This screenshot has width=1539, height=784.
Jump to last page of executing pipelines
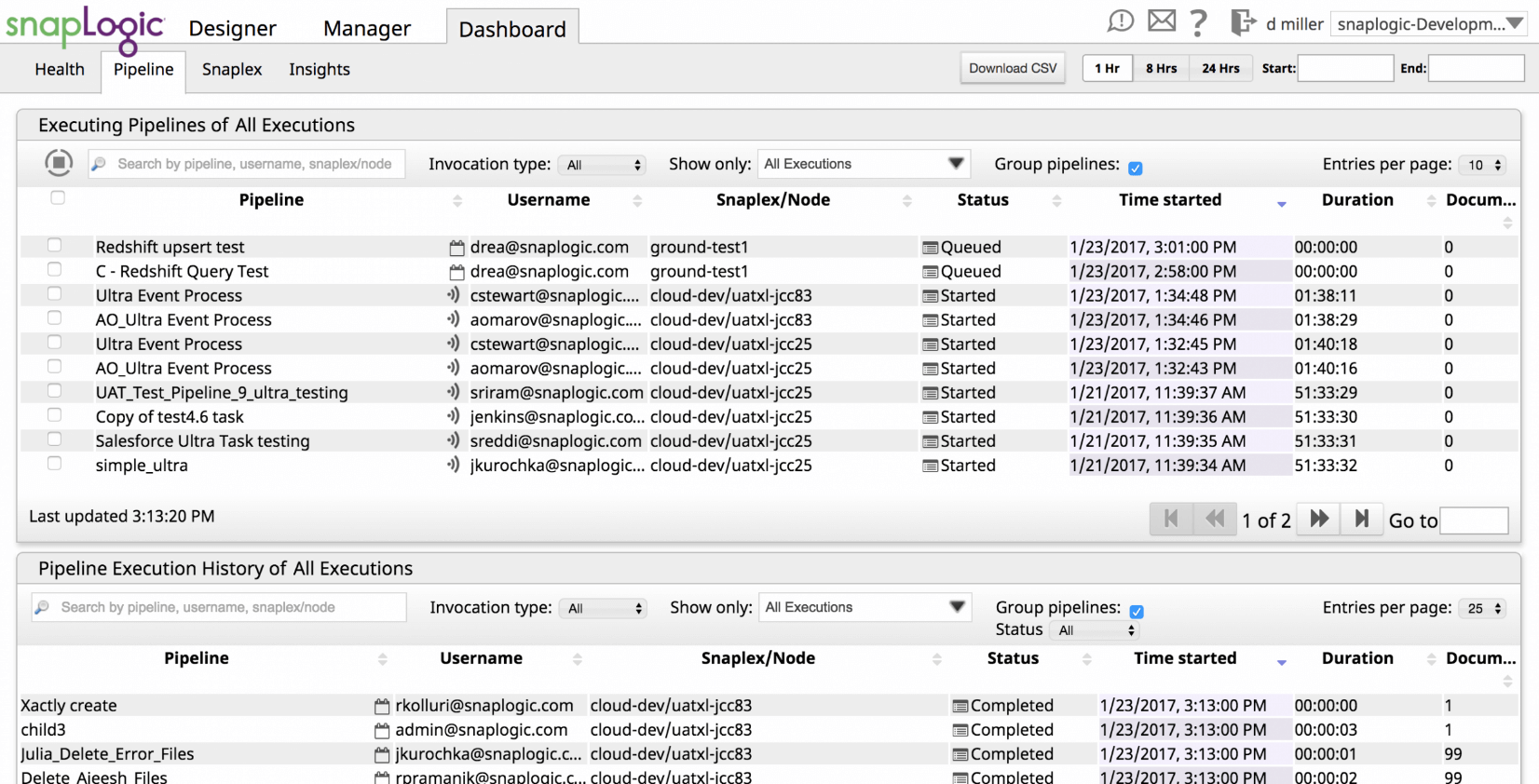[1362, 519]
